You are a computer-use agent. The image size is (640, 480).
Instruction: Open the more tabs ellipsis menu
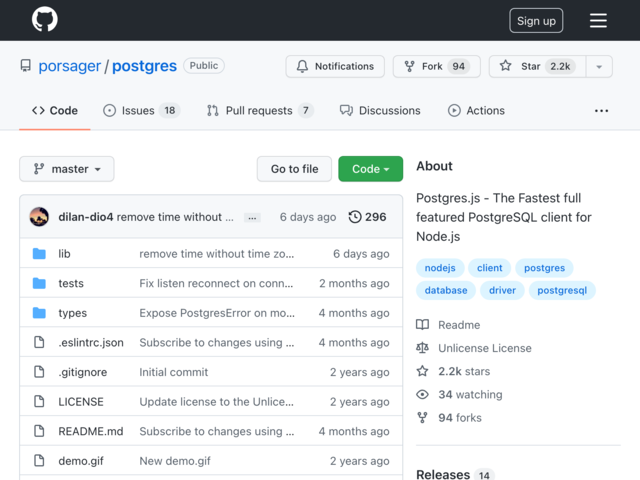[601, 111]
